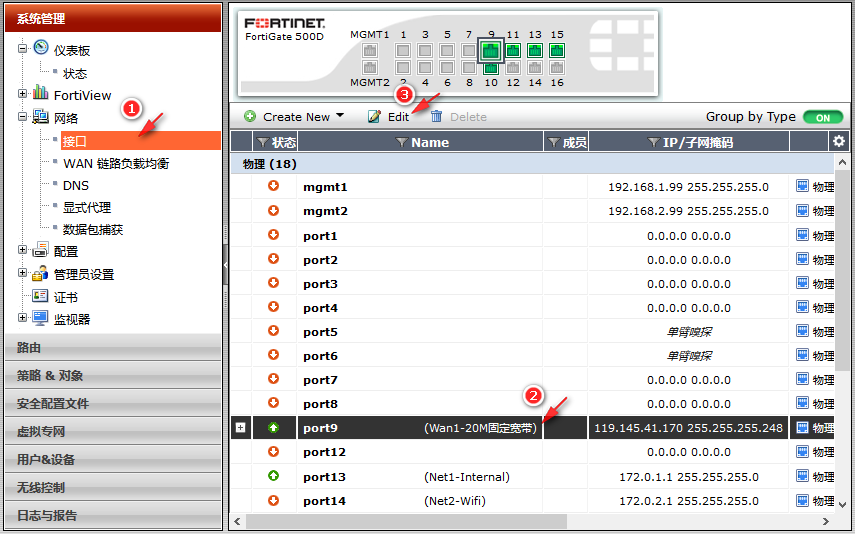Click the FortiView chart icon
Viewport: 855px width, 534px height.
point(40,92)
